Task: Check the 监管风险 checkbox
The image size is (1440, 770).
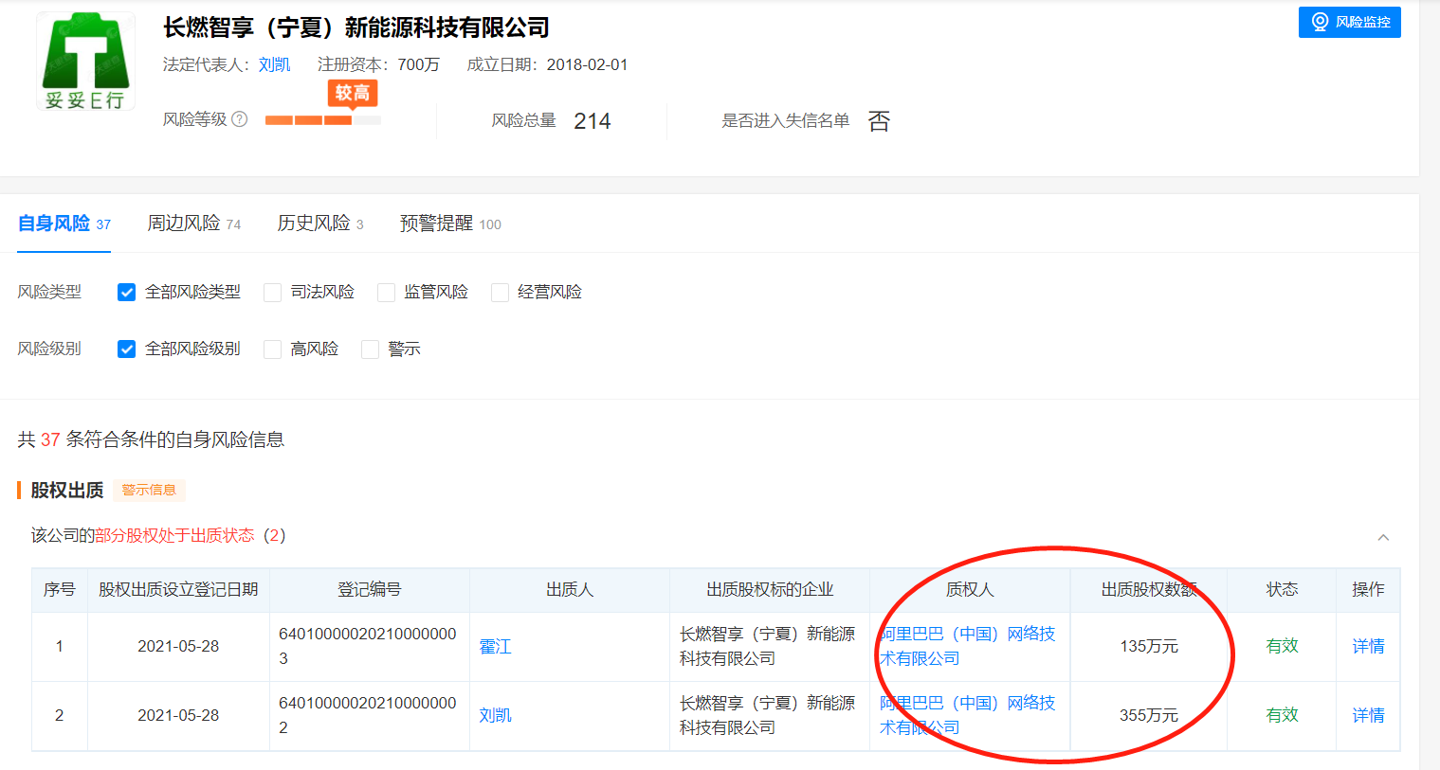Action: [386, 293]
